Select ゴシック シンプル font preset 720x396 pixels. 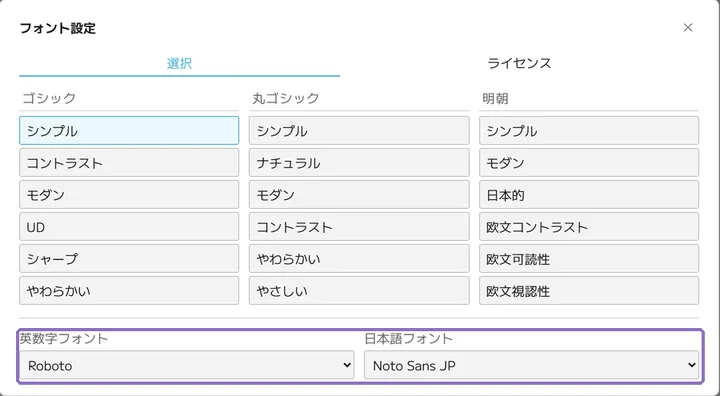pos(129,130)
